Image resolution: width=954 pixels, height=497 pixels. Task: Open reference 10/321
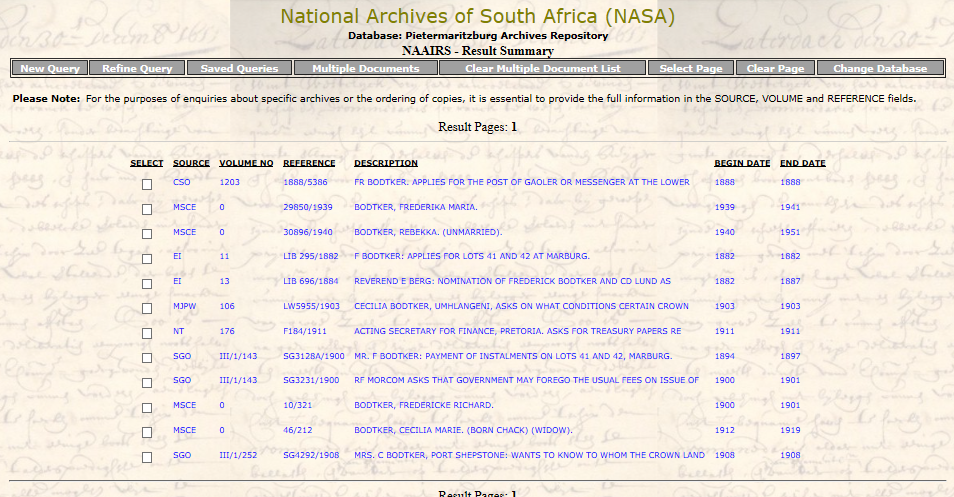pyautogui.click(x=298, y=405)
